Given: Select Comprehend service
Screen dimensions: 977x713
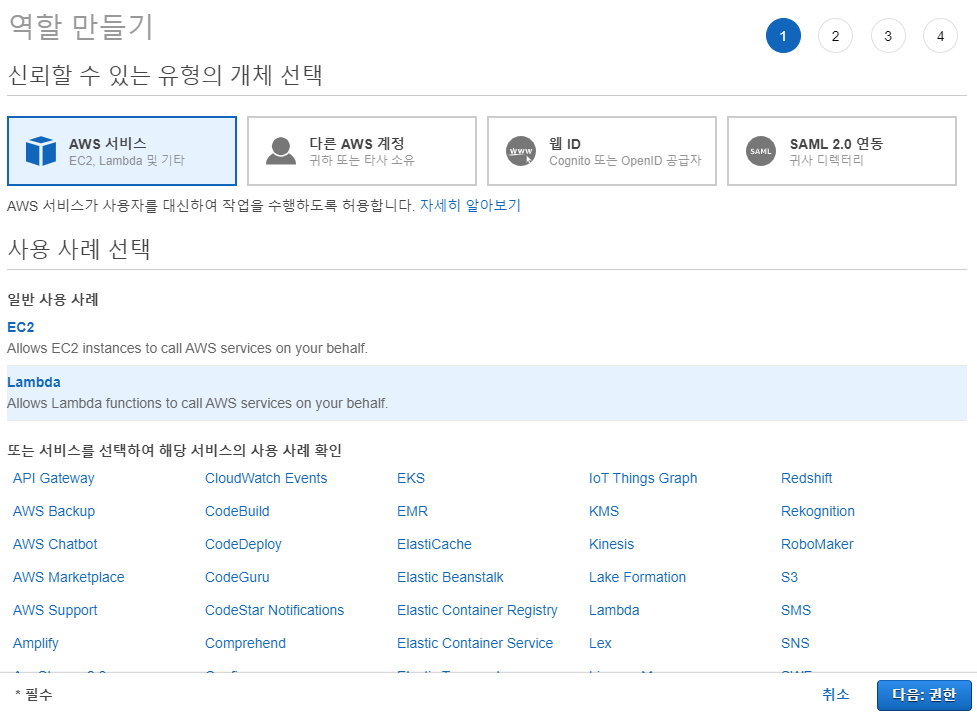Looking at the screenshot, I should (245, 643).
